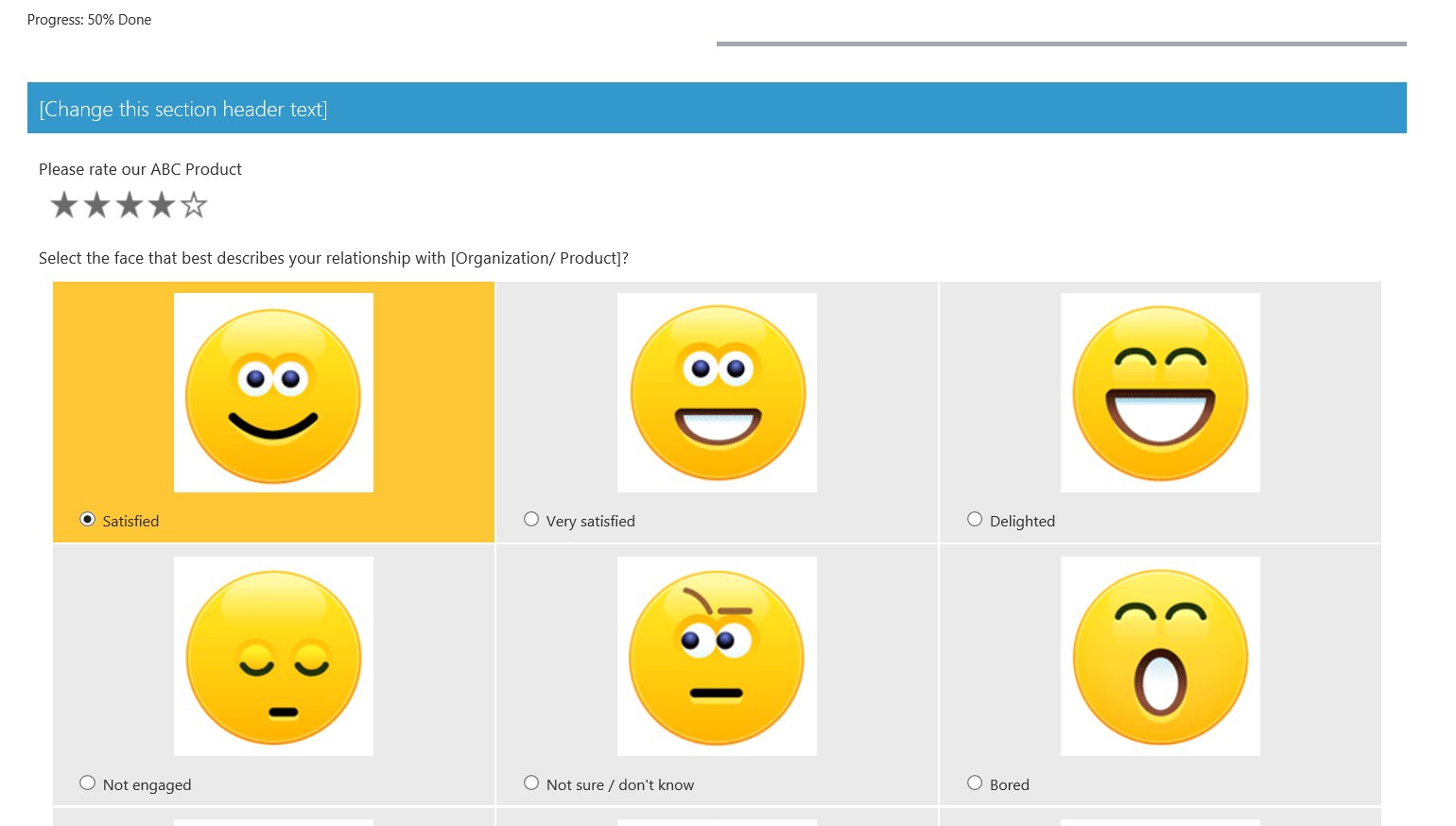Click the third star of the rating row

pos(129,203)
